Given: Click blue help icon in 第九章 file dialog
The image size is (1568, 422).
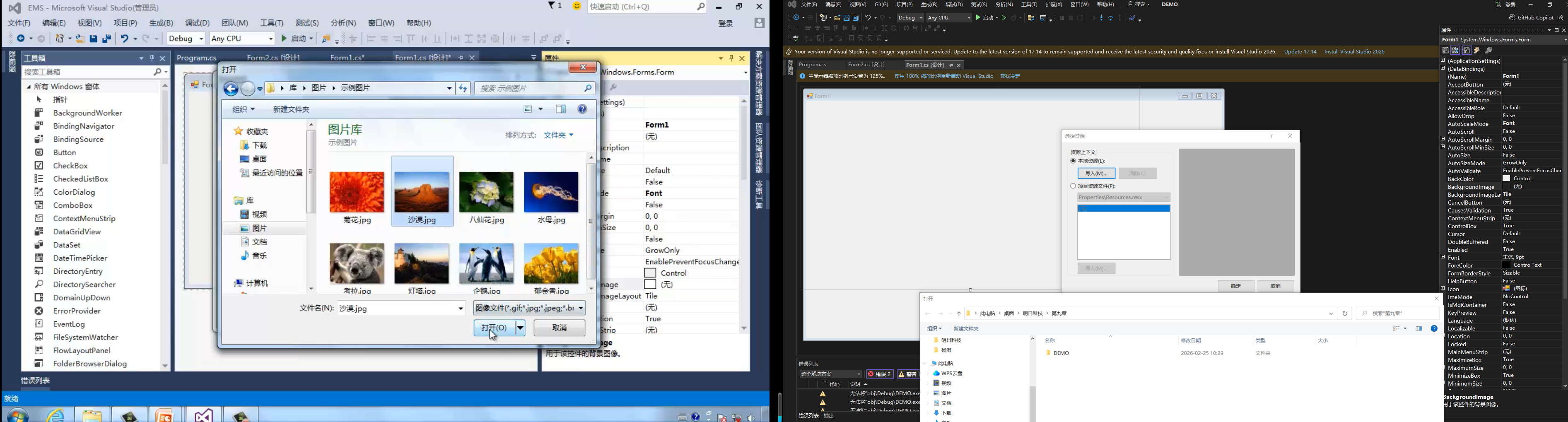Looking at the screenshot, I should 1434,329.
